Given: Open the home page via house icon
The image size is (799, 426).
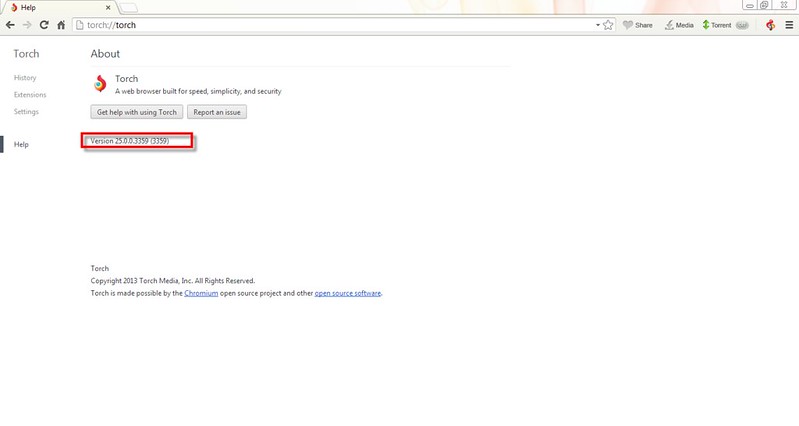Looking at the screenshot, I should [61, 25].
